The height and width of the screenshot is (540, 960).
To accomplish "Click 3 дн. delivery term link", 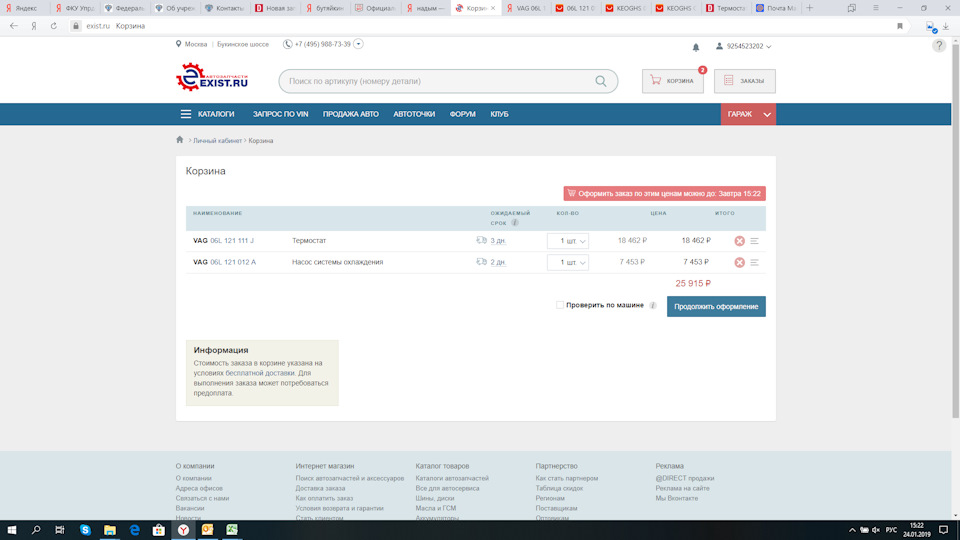I will coord(498,241).
